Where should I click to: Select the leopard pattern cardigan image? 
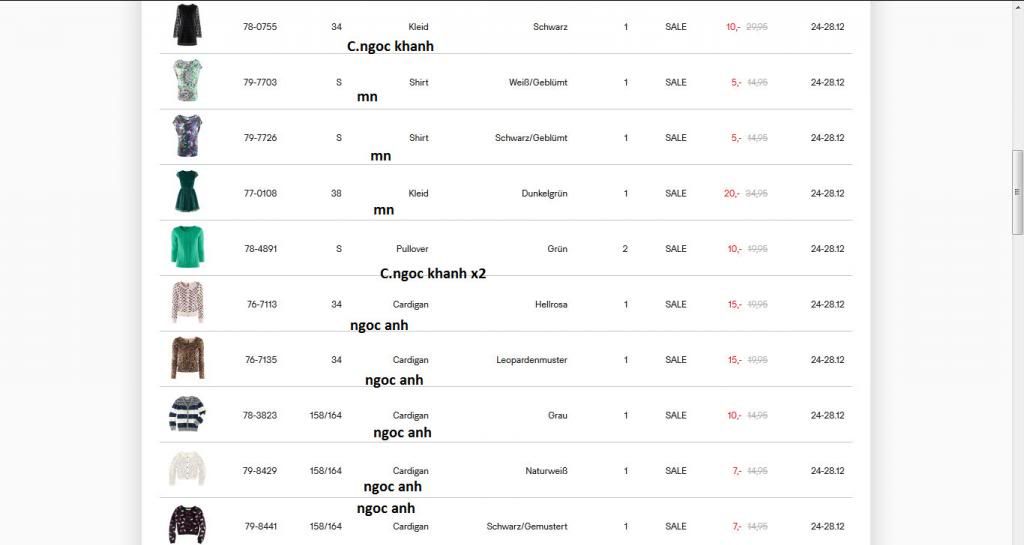(187, 358)
